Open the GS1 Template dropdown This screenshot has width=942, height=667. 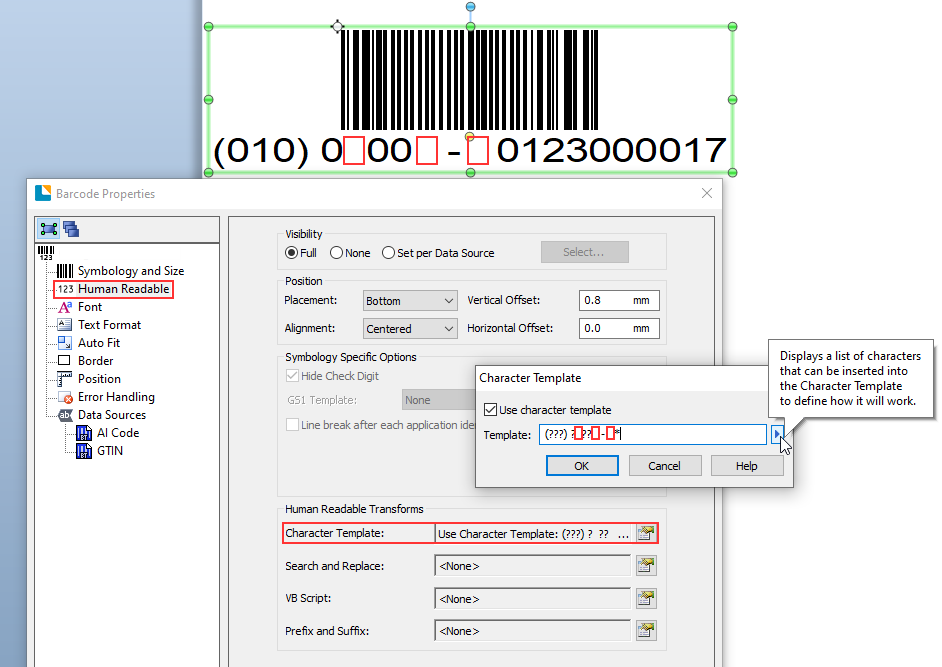pyautogui.click(x=439, y=400)
